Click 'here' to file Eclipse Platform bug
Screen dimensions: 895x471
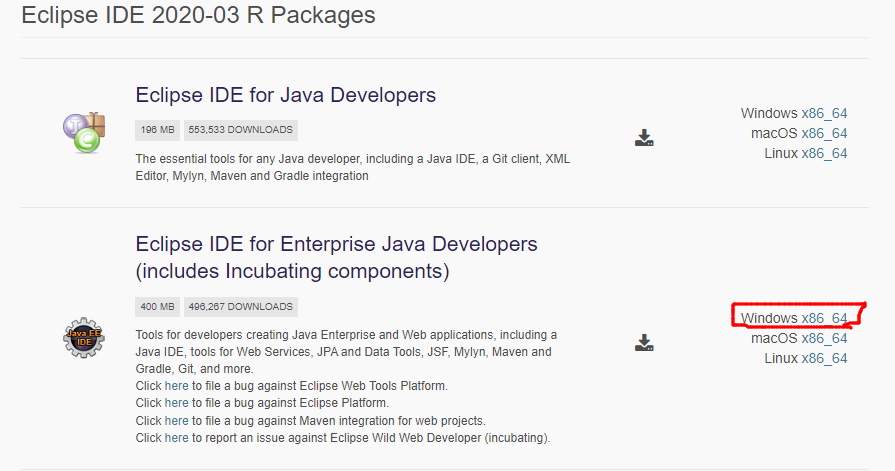176,403
